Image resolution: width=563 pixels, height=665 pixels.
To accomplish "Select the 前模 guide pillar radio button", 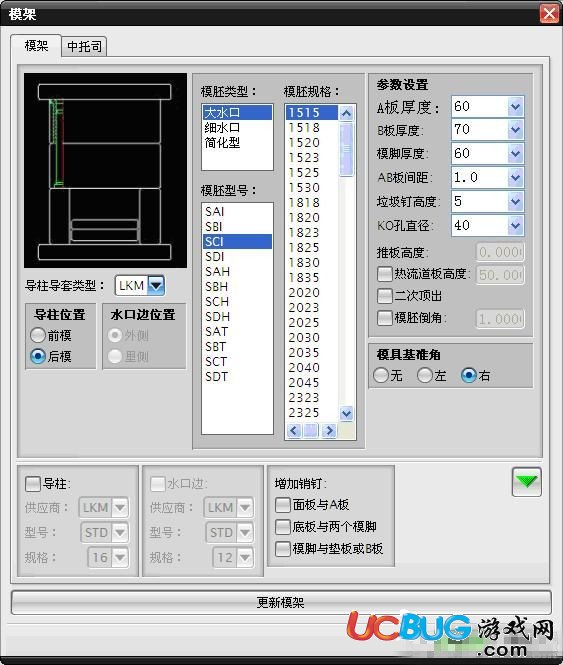I will tap(38, 335).
